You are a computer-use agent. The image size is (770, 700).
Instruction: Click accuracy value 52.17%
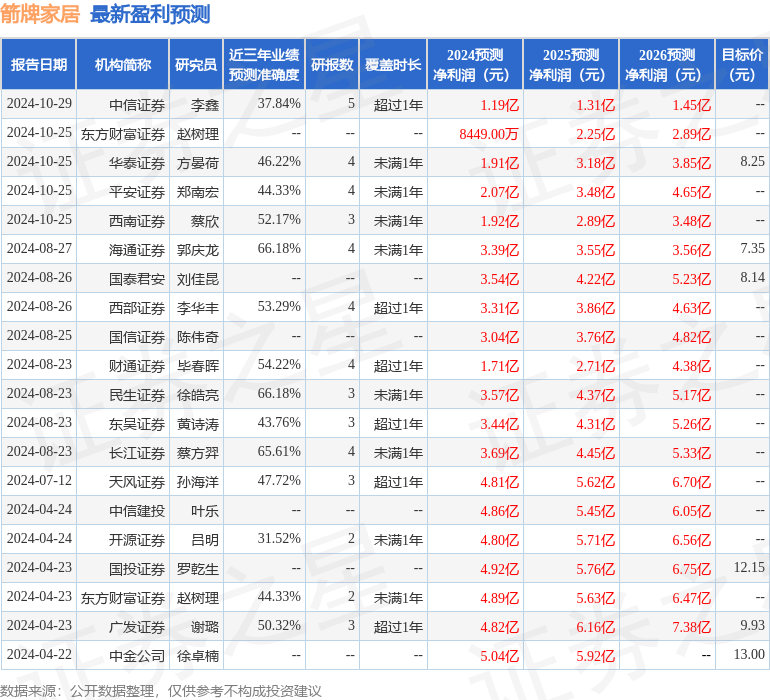pos(279,220)
